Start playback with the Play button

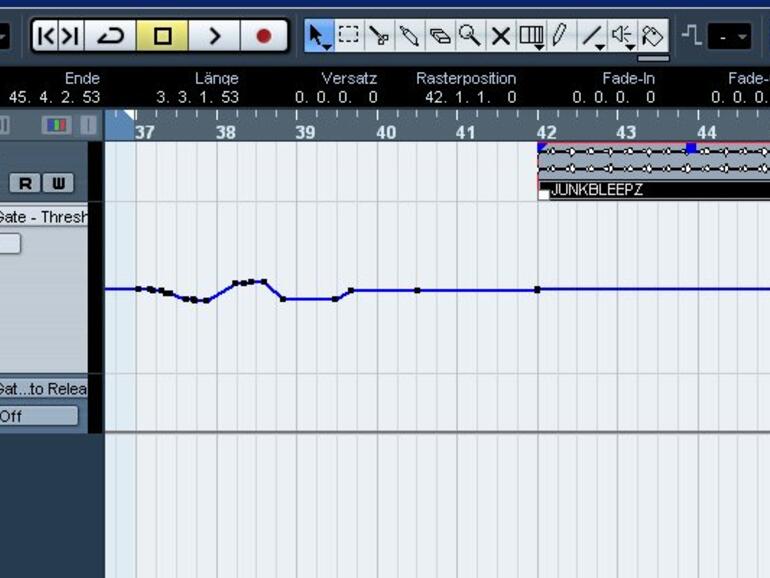point(214,36)
